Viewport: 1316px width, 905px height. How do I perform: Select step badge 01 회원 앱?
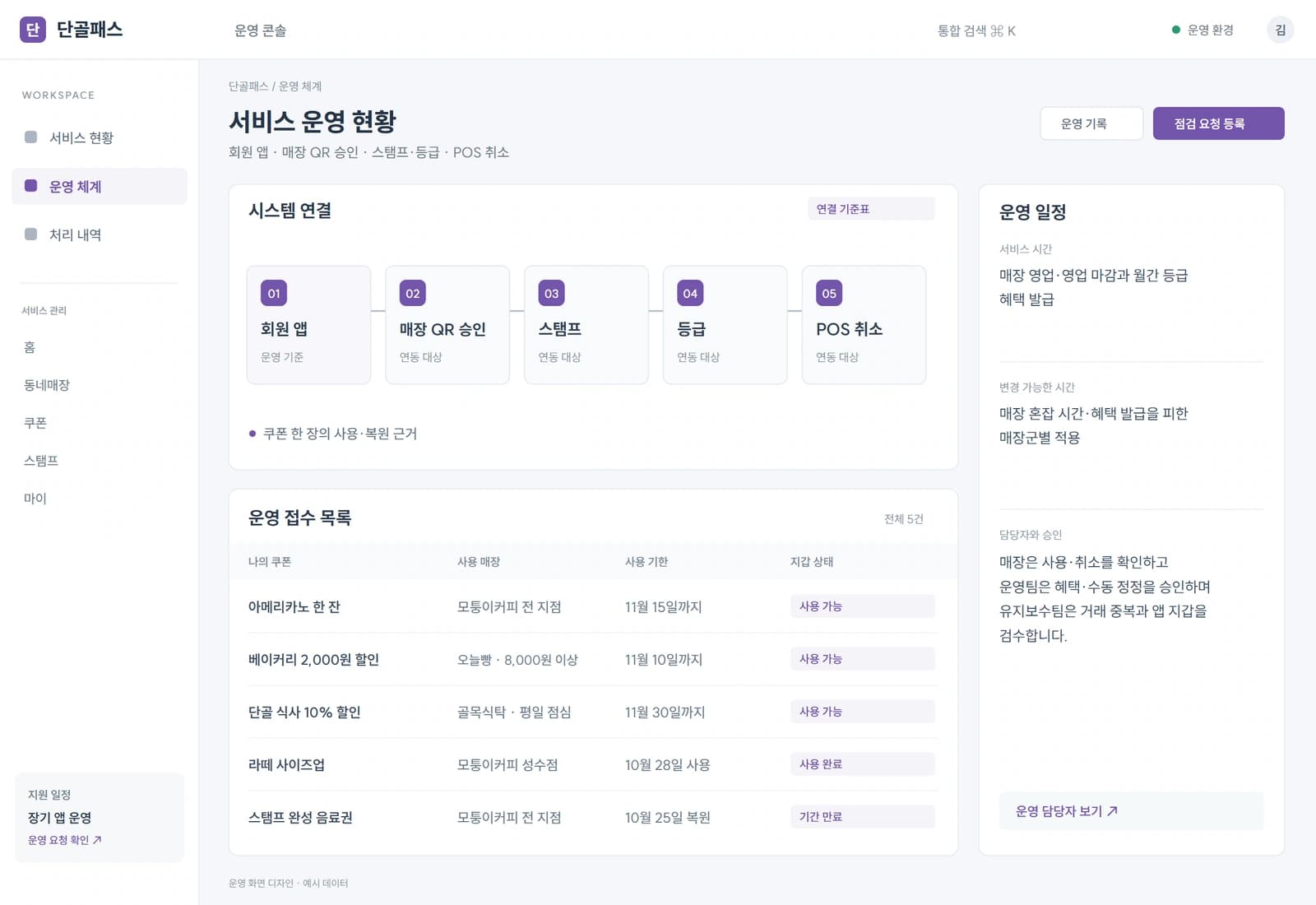point(274,294)
